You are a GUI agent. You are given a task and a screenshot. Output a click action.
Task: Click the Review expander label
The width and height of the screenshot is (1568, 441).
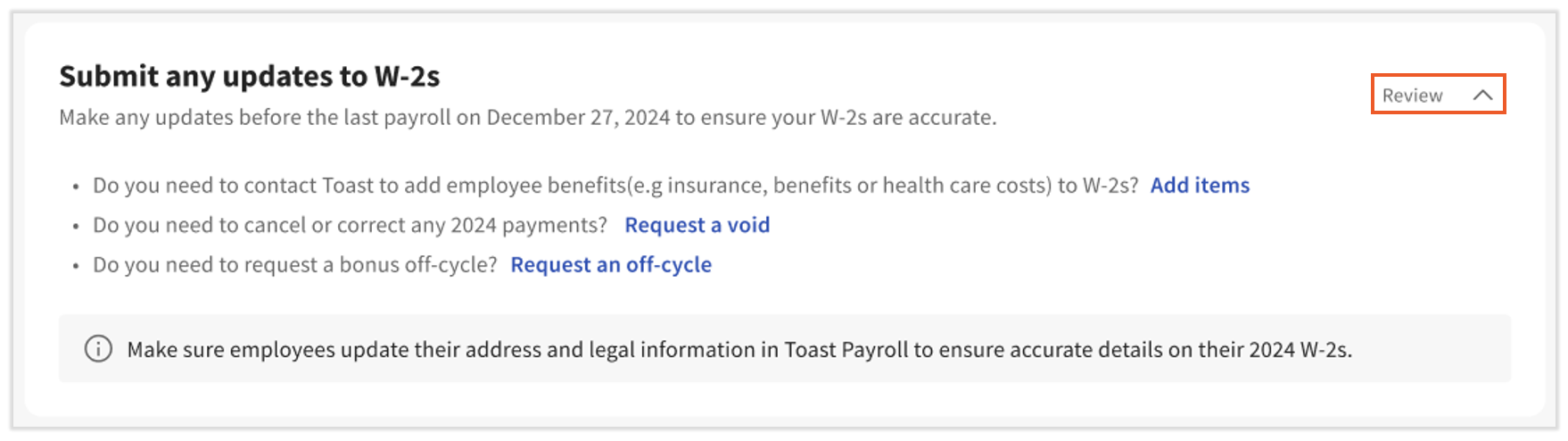click(1412, 96)
